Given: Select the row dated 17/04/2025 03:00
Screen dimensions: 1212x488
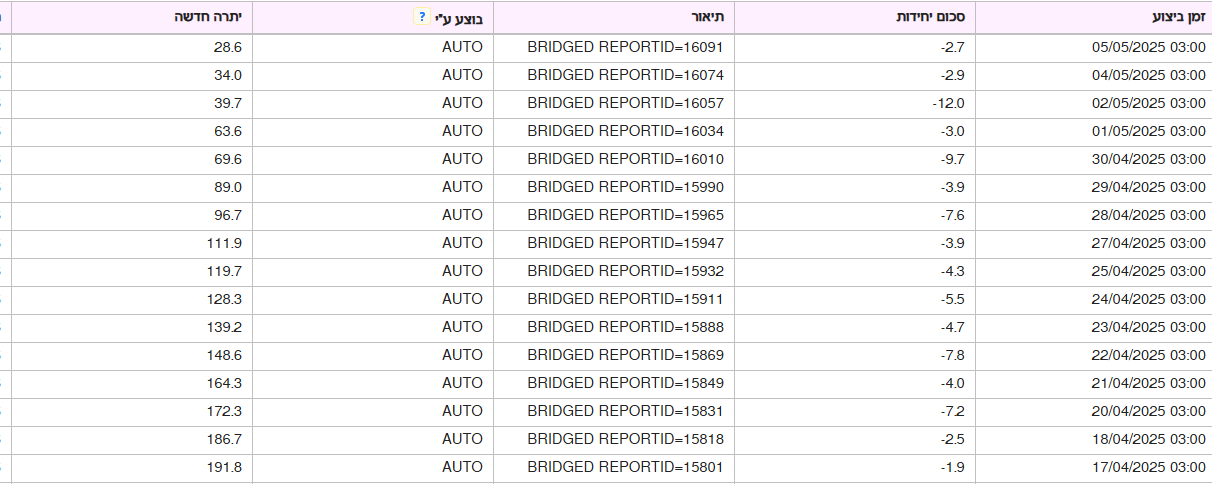Looking at the screenshot, I should tap(606, 467).
